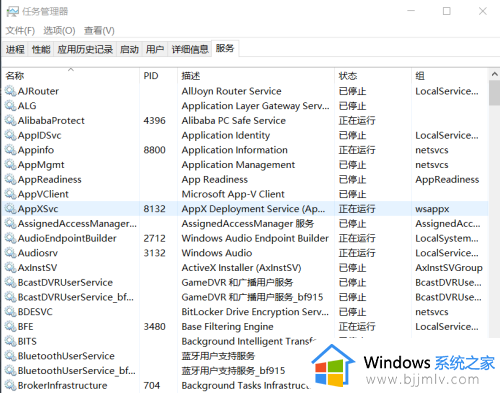The height and width of the screenshot is (393, 500).
Task: Click the BFE service gear icon
Action: point(10,327)
